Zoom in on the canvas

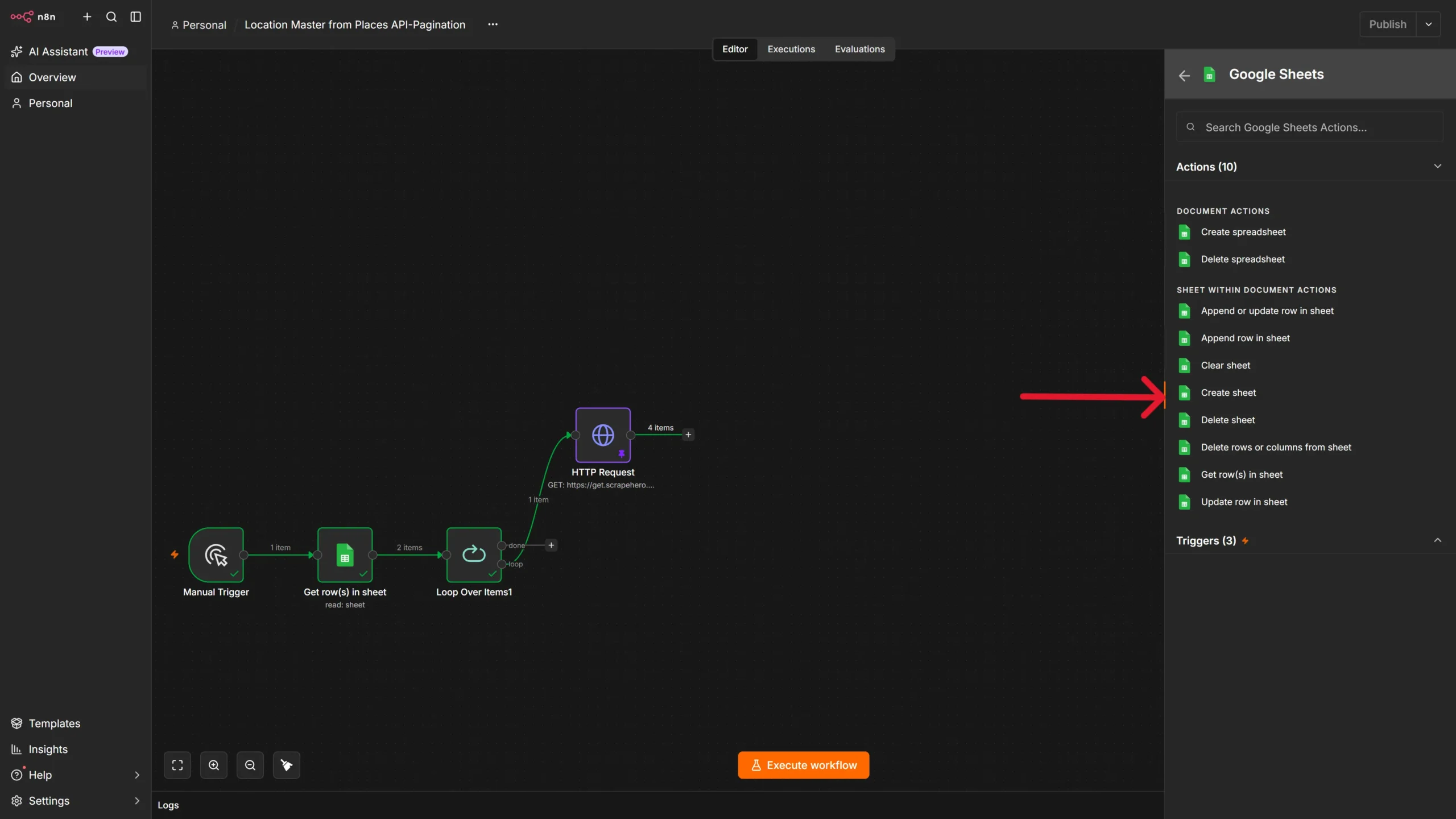[x=214, y=765]
